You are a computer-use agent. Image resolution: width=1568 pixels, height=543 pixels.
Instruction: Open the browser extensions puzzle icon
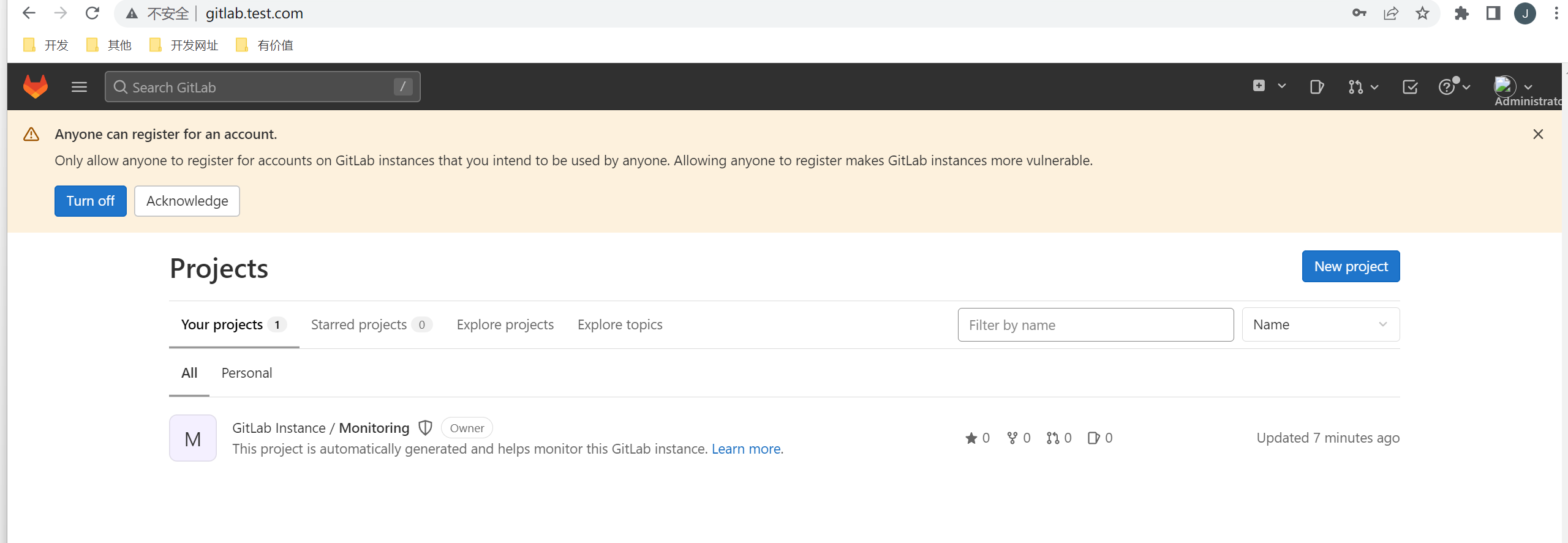pos(1461,13)
